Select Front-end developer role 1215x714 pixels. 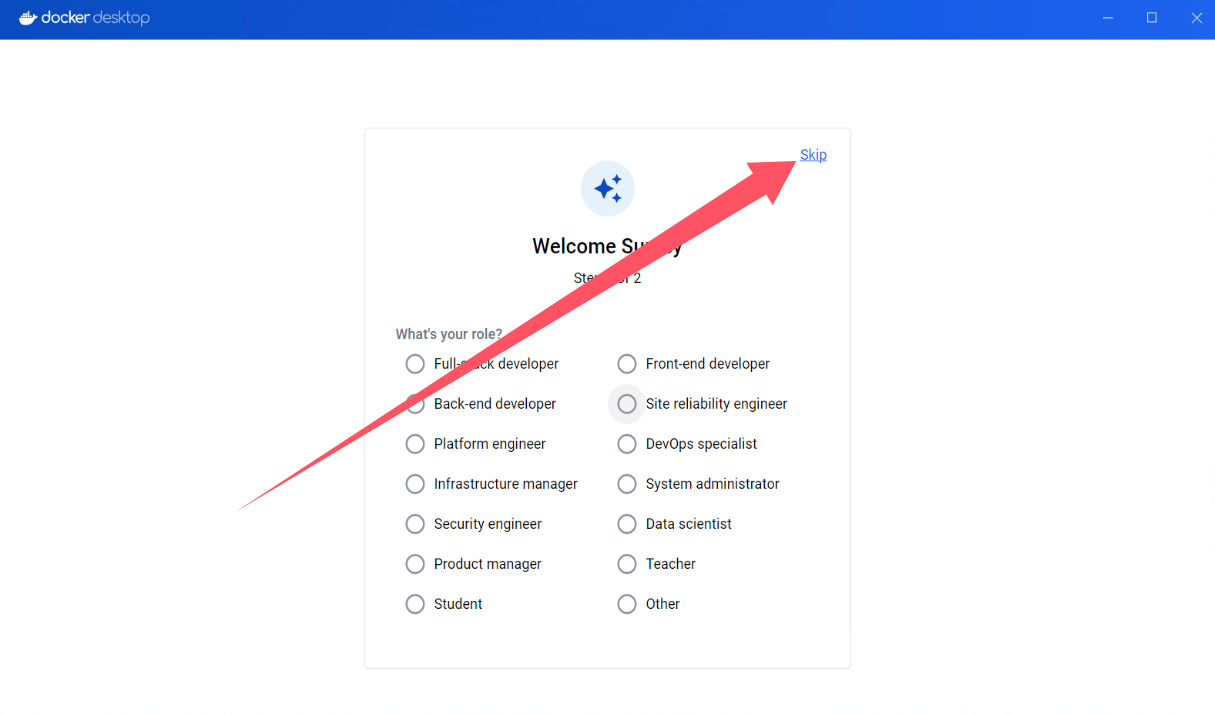627,364
